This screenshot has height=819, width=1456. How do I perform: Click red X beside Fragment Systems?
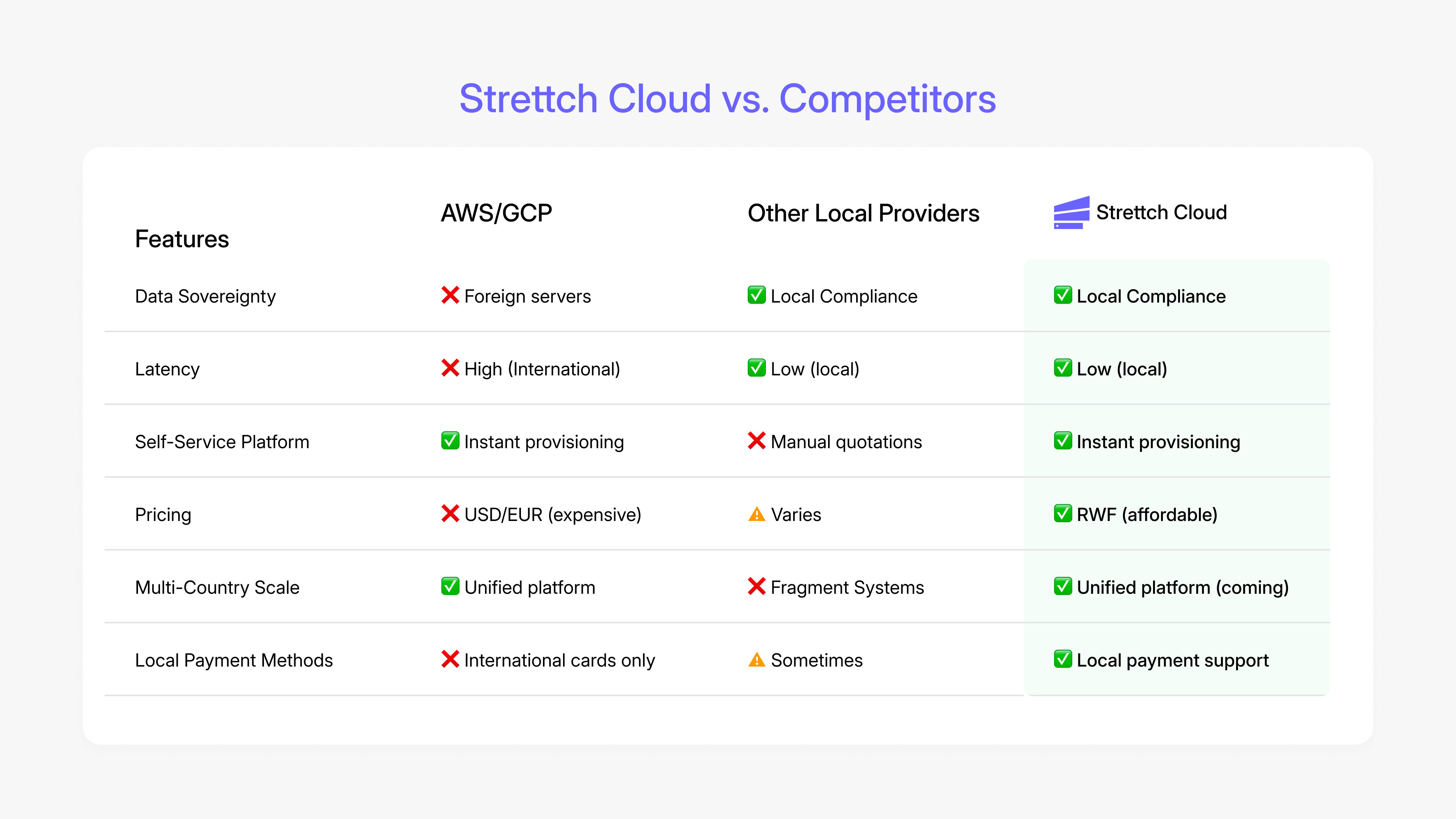756,586
